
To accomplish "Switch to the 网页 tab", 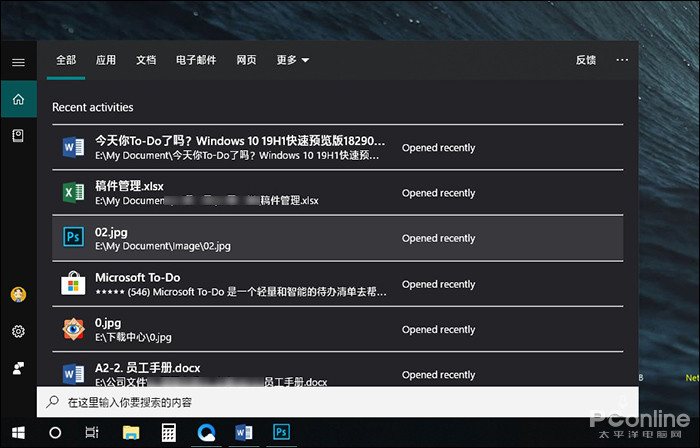I will (246, 60).
